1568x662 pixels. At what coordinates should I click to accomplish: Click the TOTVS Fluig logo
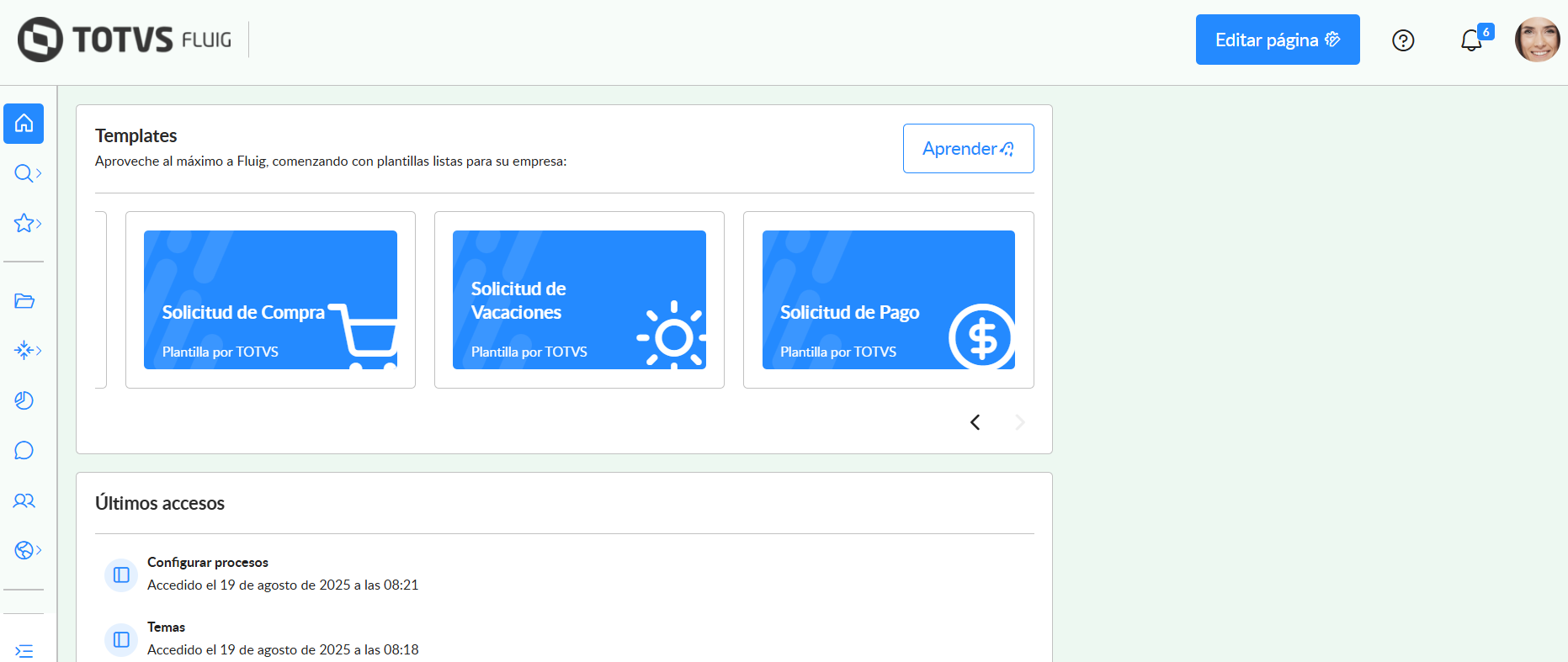pos(125,40)
